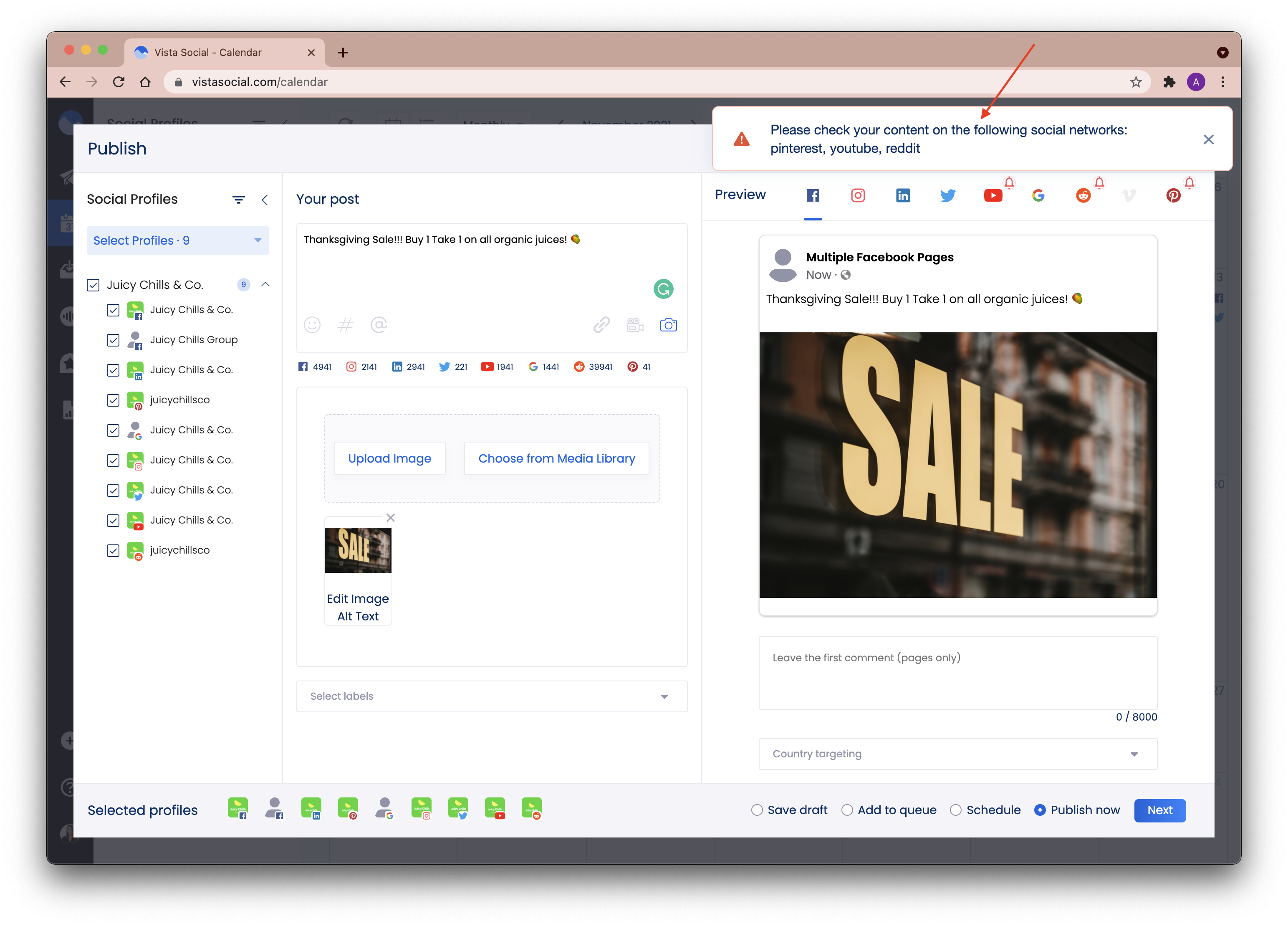The image size is (1288, 926).
Task: Open the Country targeting dropdown
Action: [x=957, y=754]
